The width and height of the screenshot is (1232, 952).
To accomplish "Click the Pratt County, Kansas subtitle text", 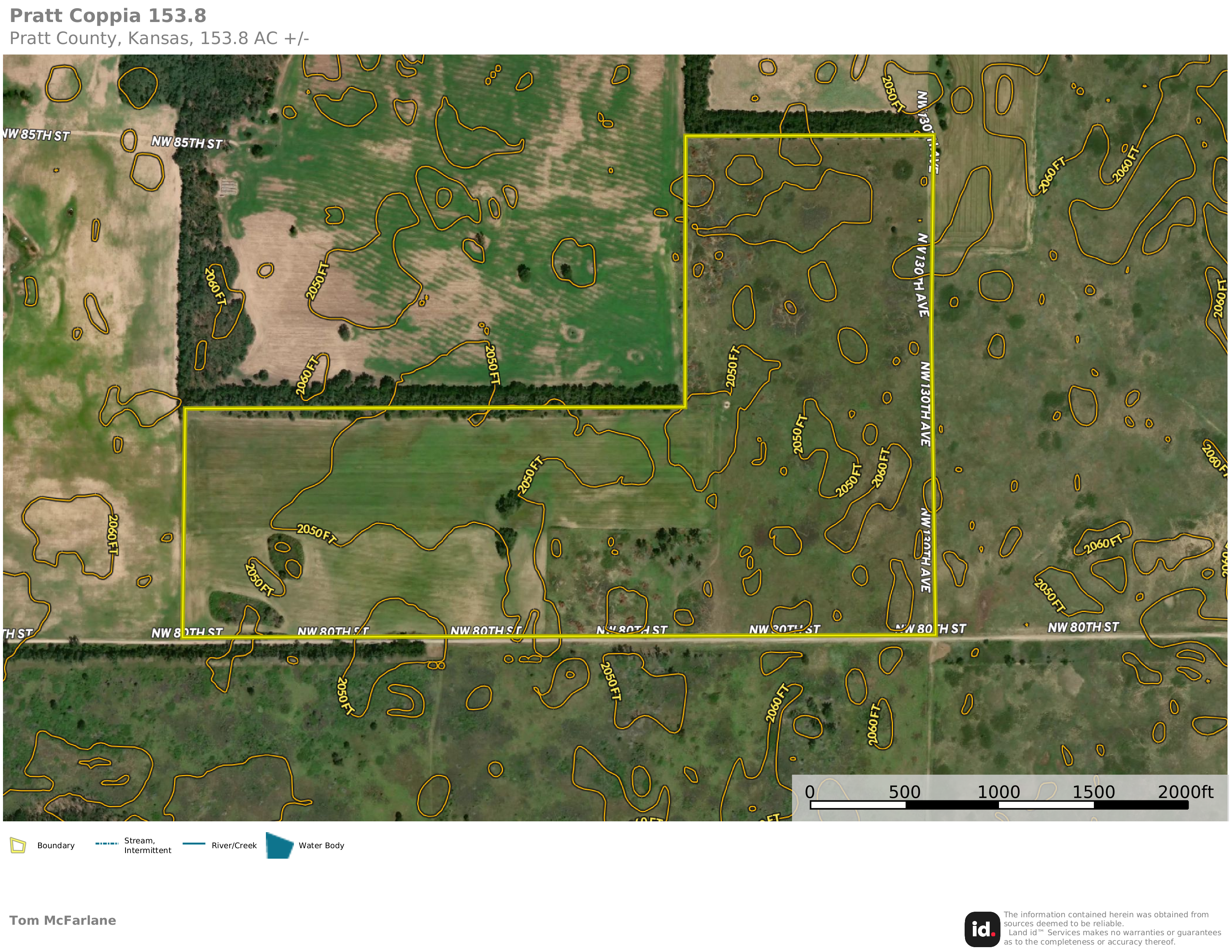I will point(159,38).
